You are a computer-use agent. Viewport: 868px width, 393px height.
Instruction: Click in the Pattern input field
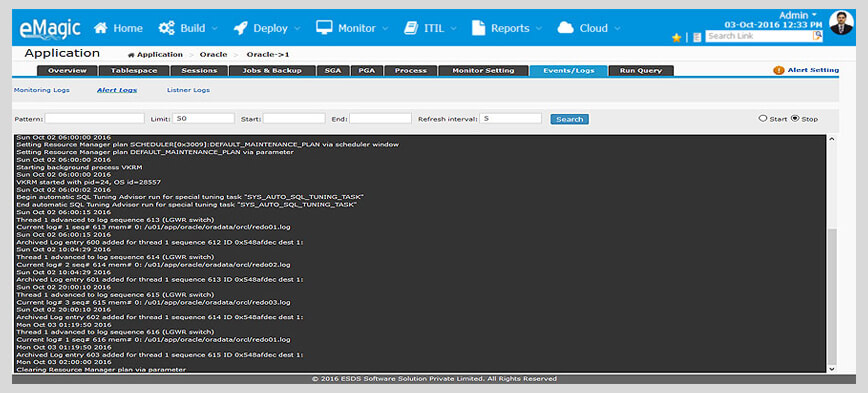click(94, 118)
